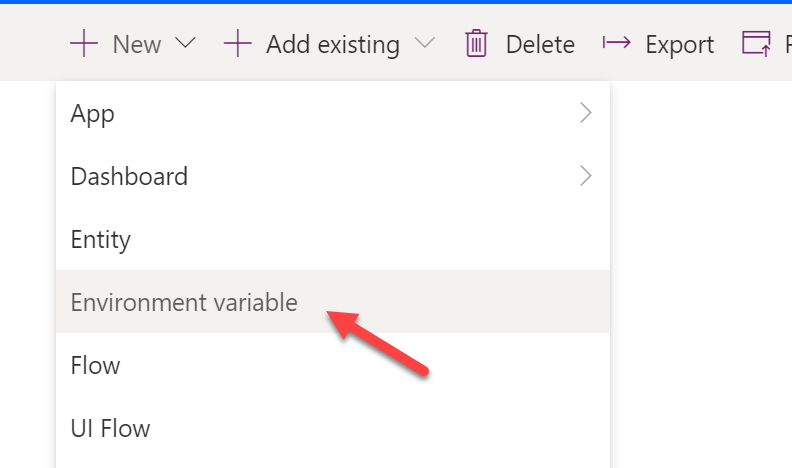This screenshot has width=792, height=468.
Task: Click the Export text button
Action: pos(679,45)
